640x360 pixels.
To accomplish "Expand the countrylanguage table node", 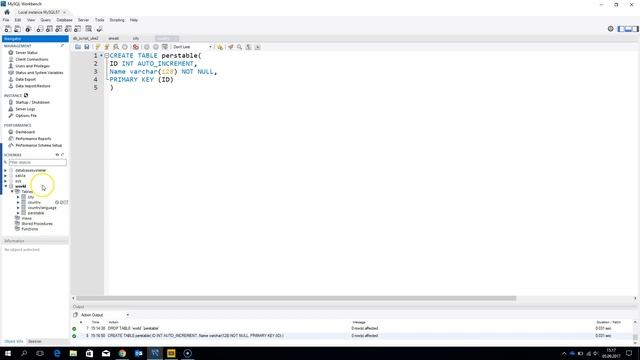I will click(18, 208).
